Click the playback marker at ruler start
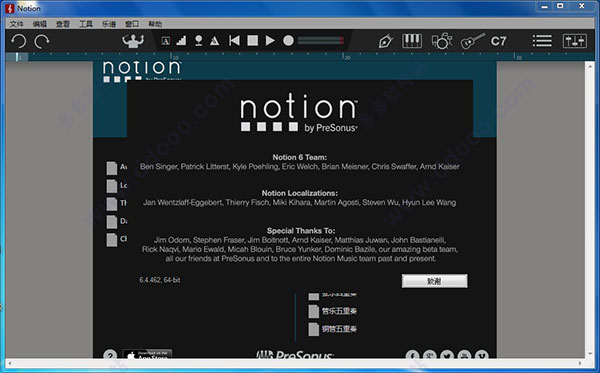Viewport: 600px width, 373px height. tap(18, 57)
